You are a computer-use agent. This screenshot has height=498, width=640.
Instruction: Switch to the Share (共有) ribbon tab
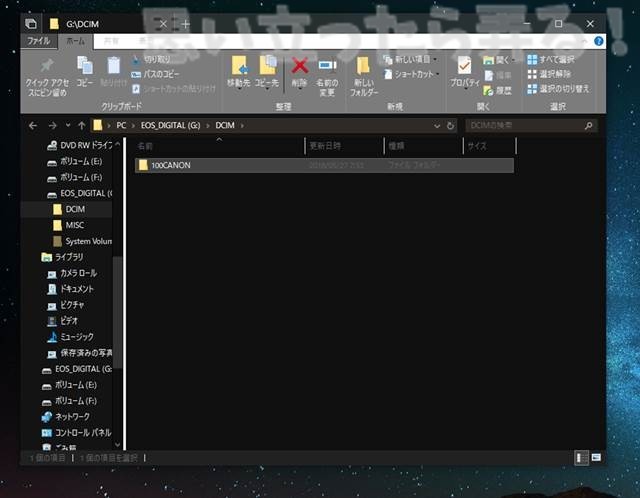(x=111, y=41)
